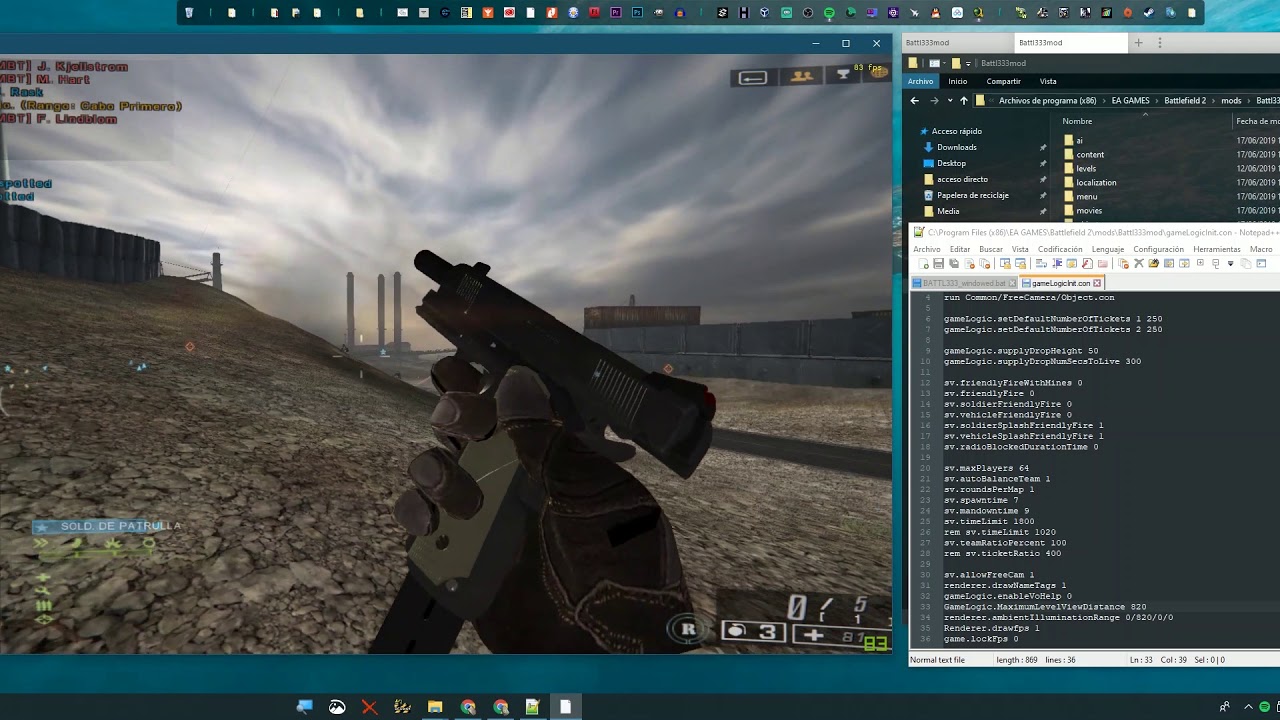This screenshot has width=1280, height=720.
Task: Open the Editar menu in Notepad++
Action: [x=960, y=249]
